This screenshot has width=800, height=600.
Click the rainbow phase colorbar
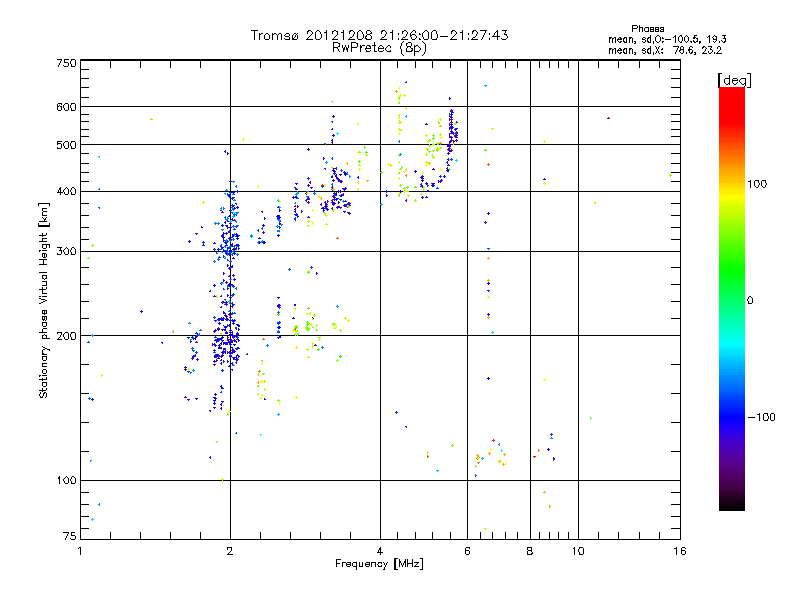click(x=732, y=298)
